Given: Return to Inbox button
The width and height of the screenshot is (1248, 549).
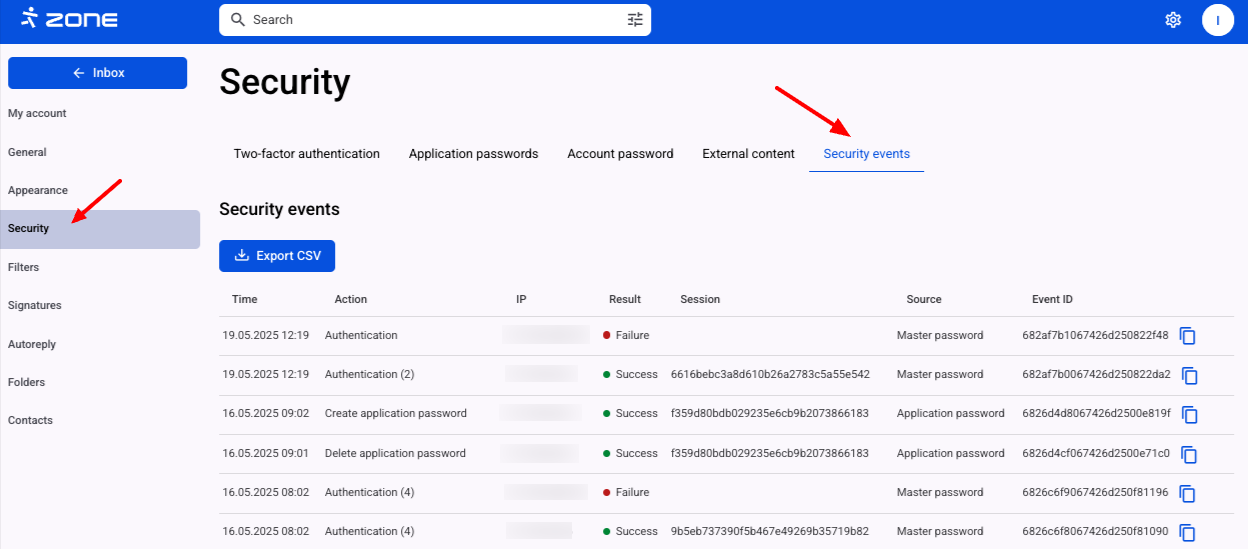Looking at the screenshot, I should (98, 73).
